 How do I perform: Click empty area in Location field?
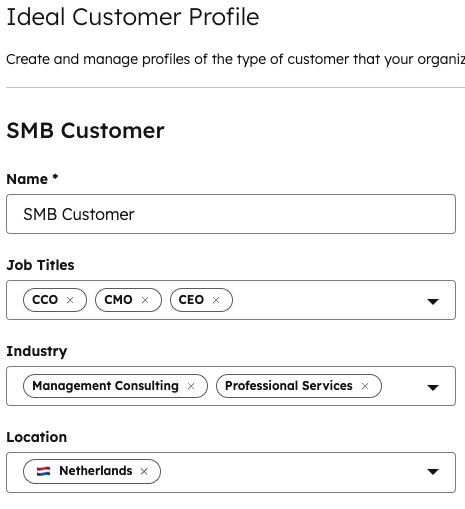pos(290,472)
